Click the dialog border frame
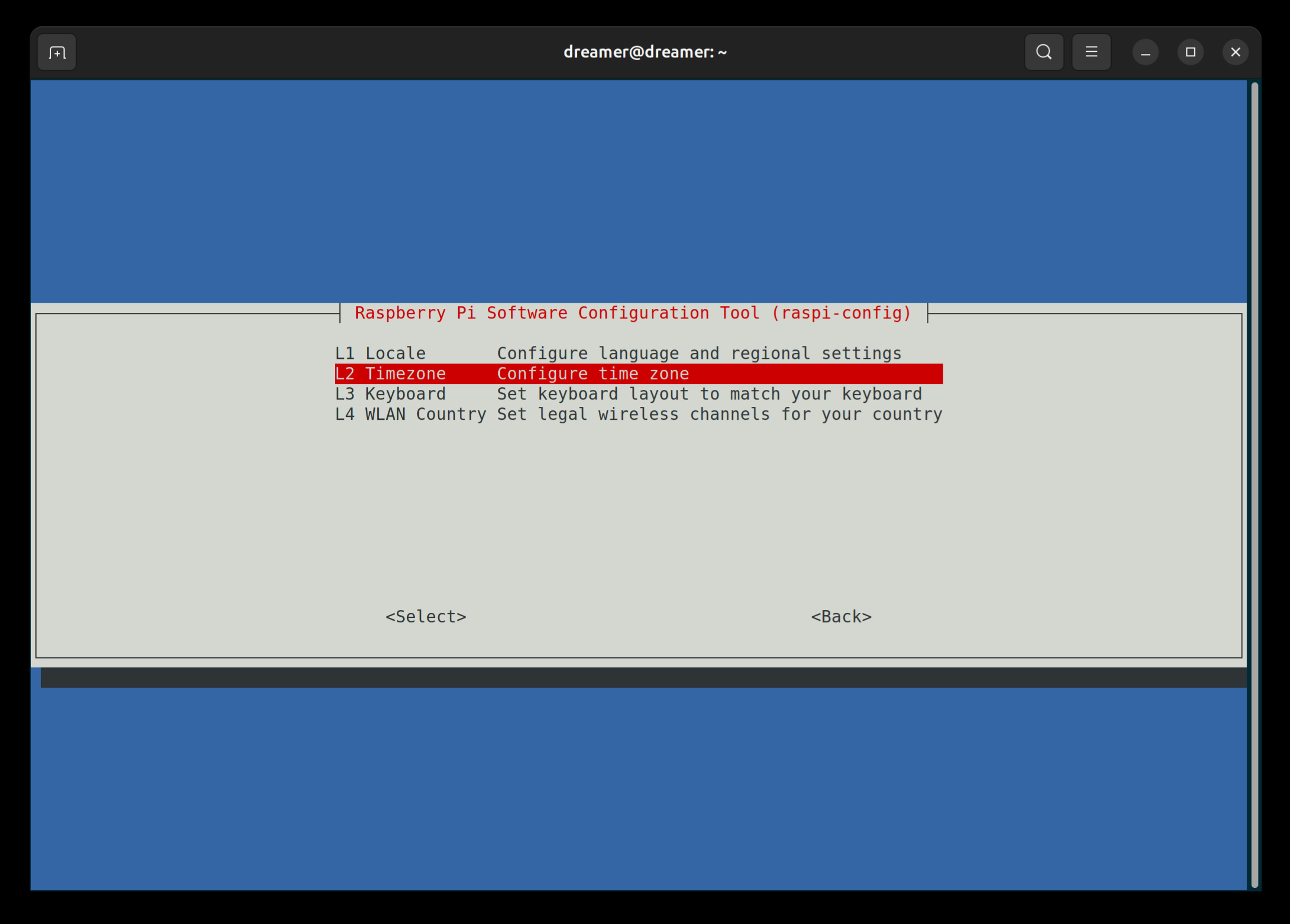 (x=36, y=483)
